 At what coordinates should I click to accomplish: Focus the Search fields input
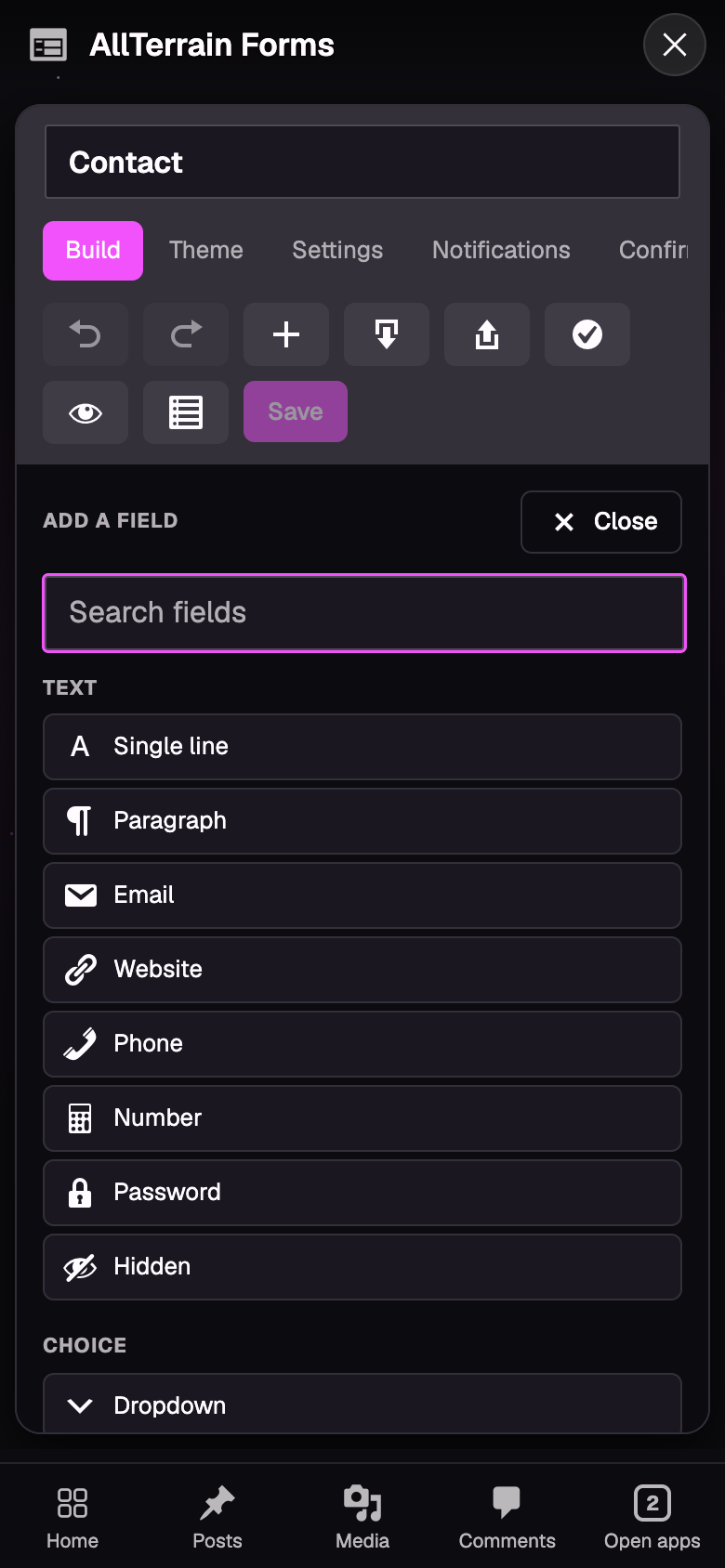[x=364, y=613]
